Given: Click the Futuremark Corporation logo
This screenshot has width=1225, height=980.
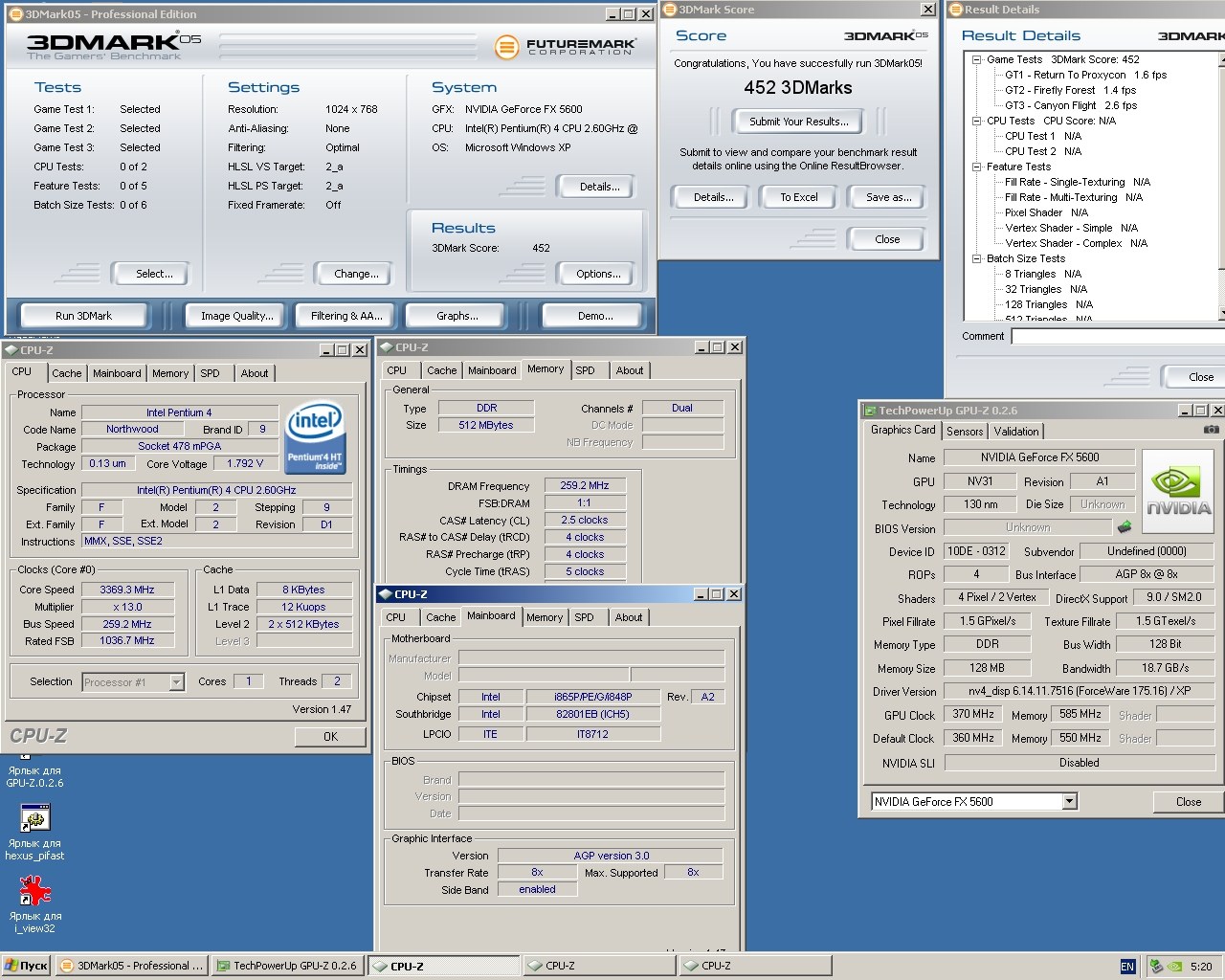Looking at the screenshot, I should 566,47.
